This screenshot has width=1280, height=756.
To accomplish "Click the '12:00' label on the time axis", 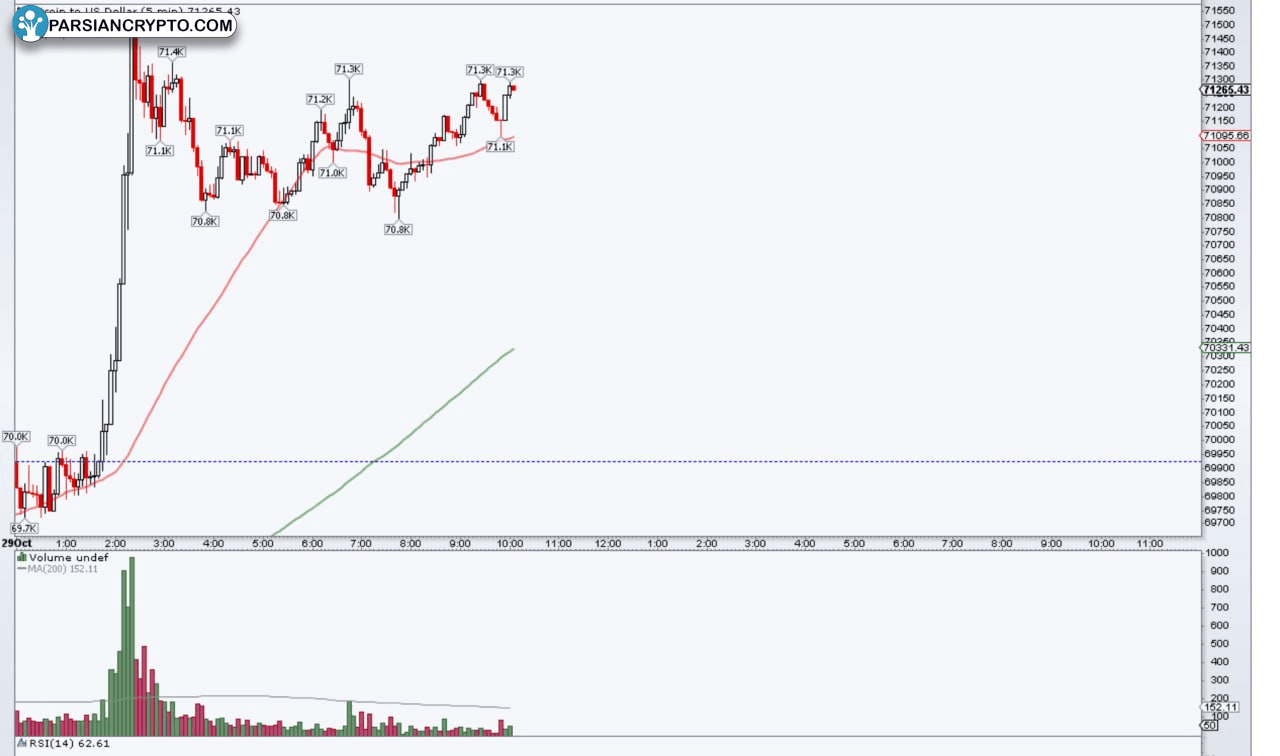I will pos(608,543).
